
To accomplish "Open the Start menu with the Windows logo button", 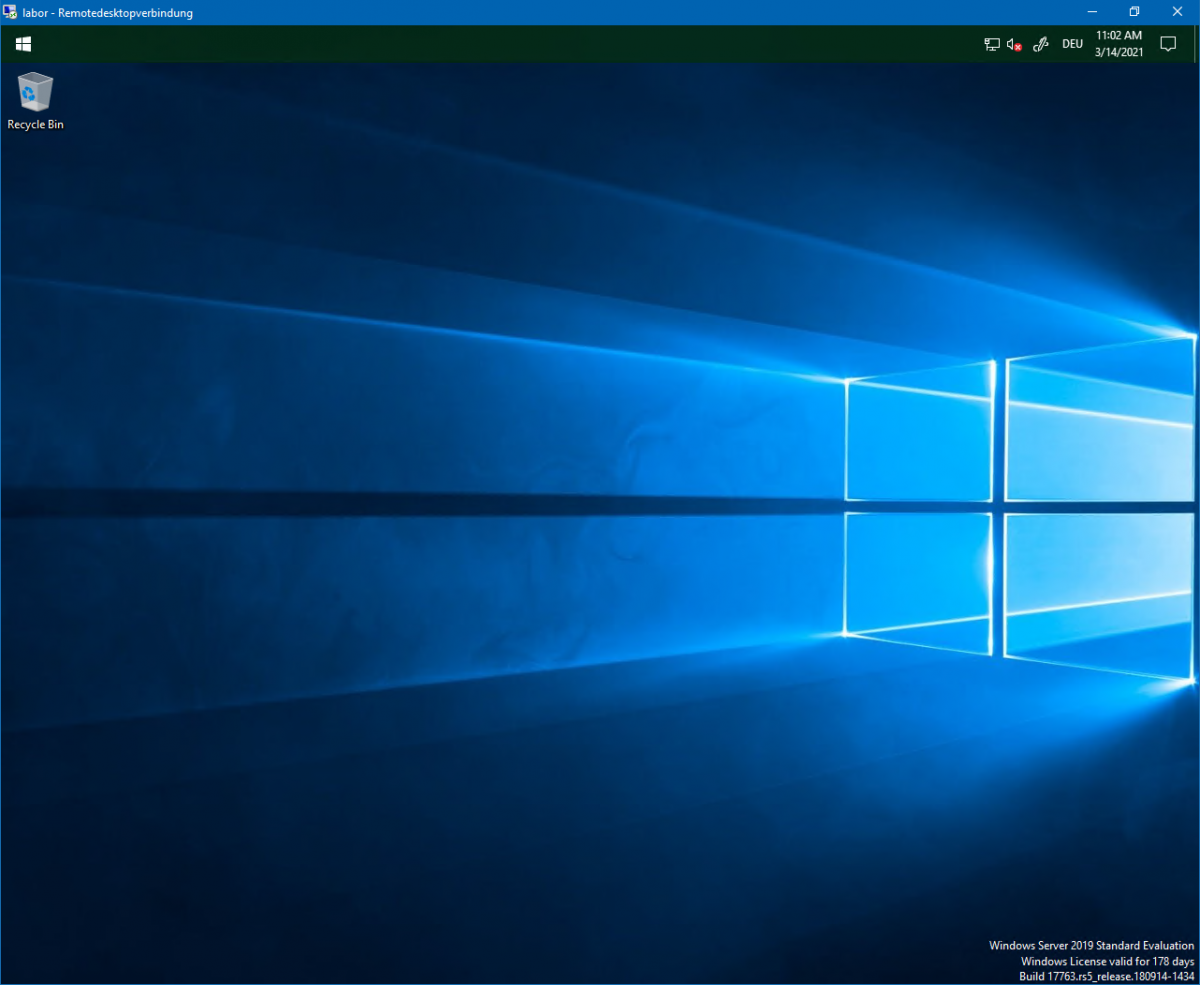I will tap(23, 44).
